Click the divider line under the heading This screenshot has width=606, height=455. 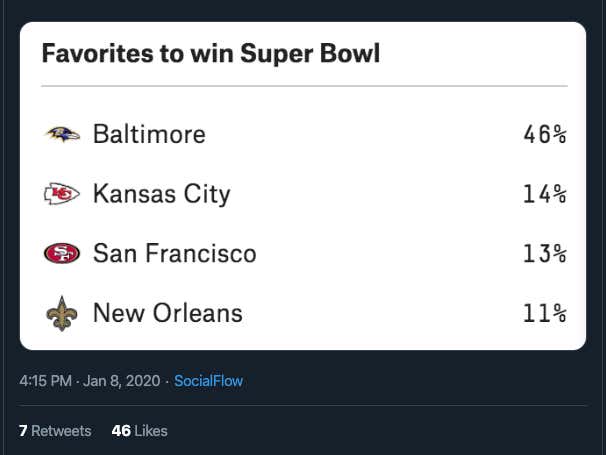click(305, 86)
